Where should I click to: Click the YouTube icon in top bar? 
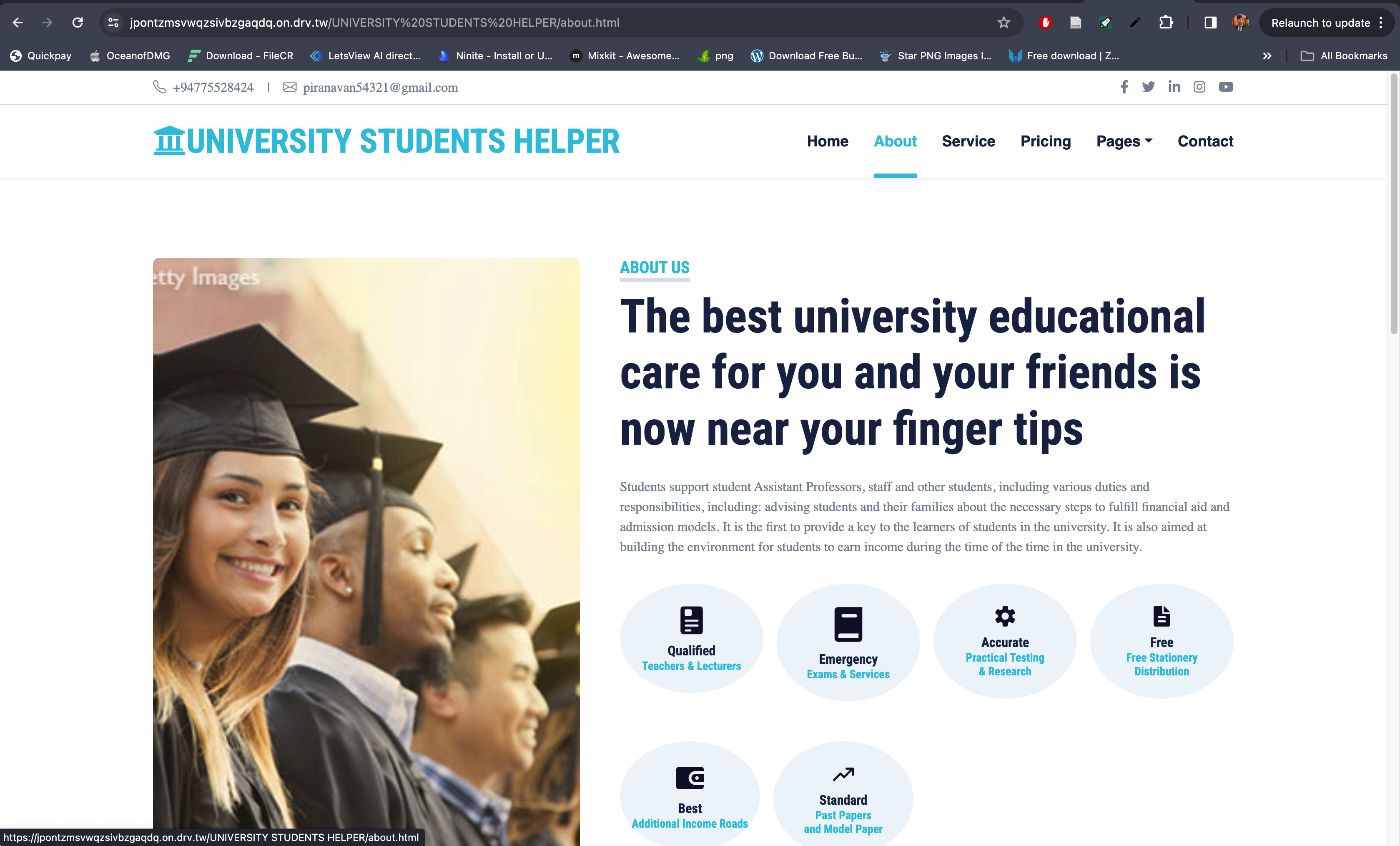(x=1226, y=87)
